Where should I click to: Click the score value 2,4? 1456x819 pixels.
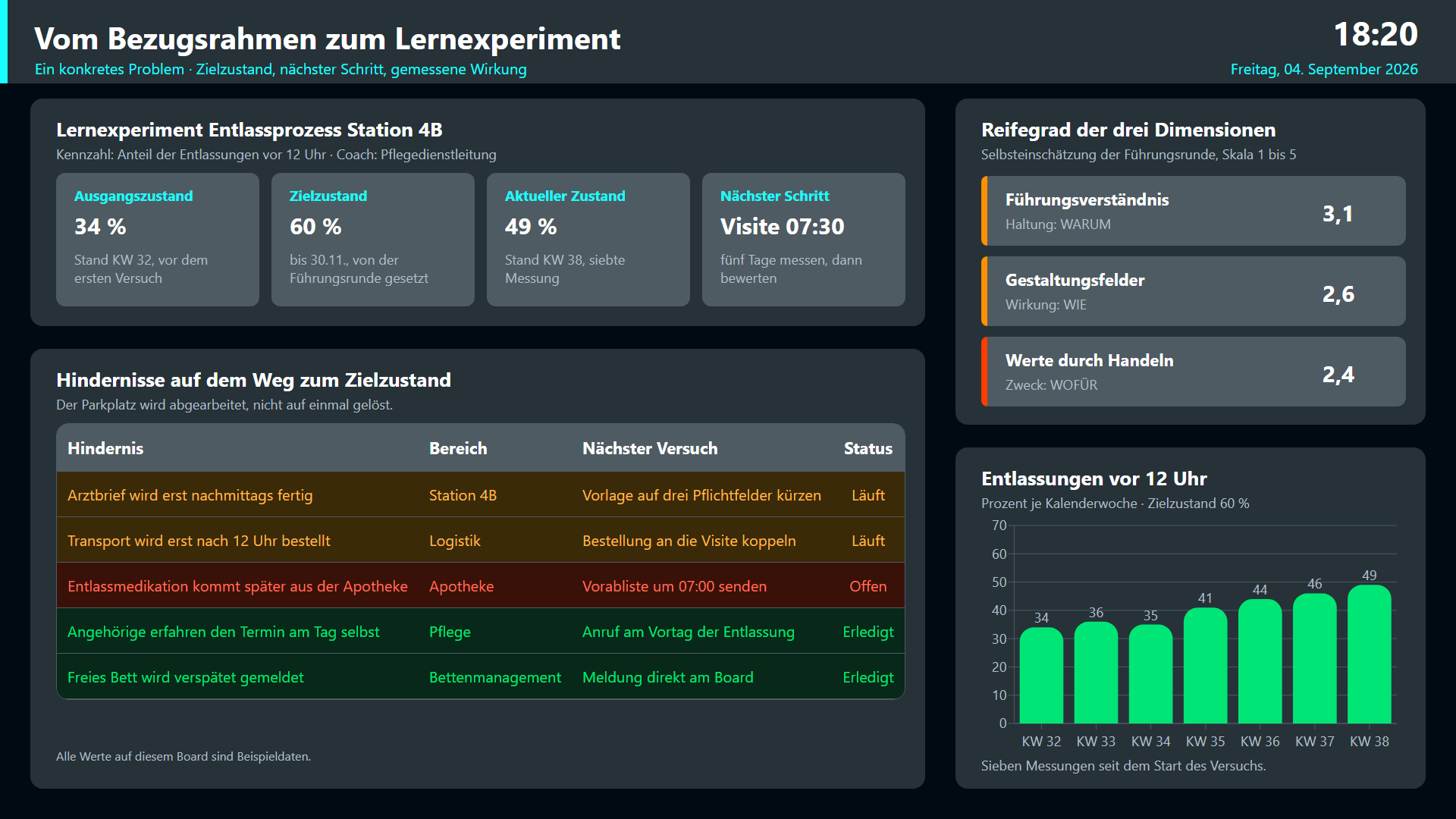[1338, 375]
